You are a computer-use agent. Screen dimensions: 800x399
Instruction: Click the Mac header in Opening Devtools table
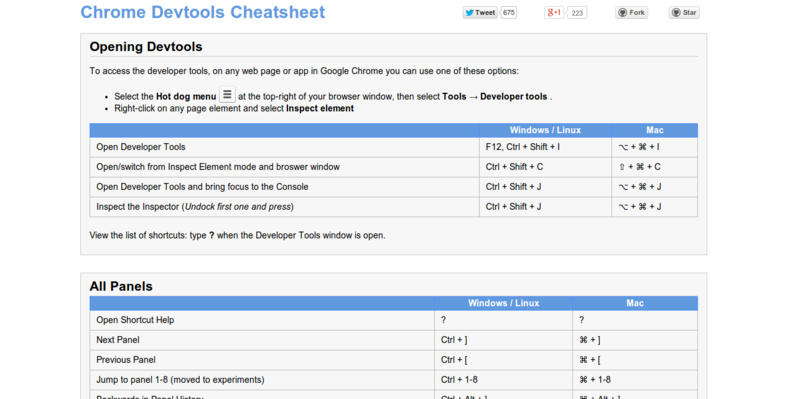coord(655,130)
